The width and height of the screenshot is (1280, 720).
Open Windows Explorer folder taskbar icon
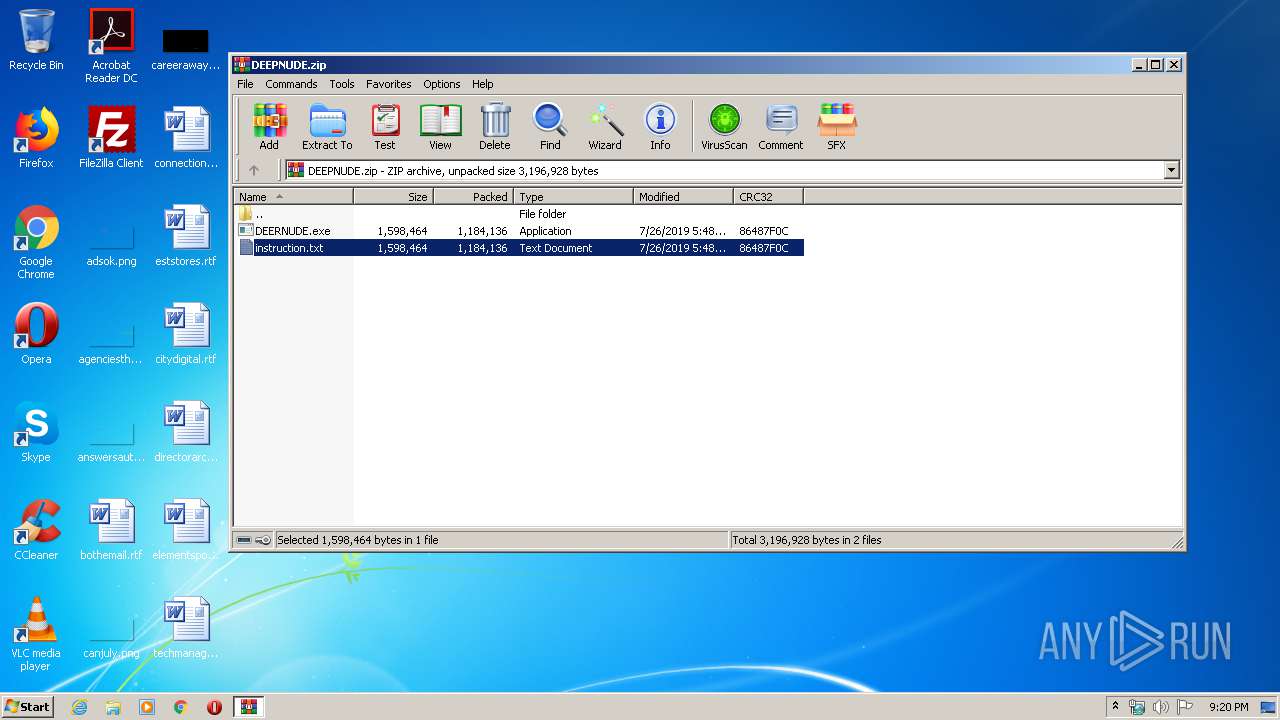113,707
